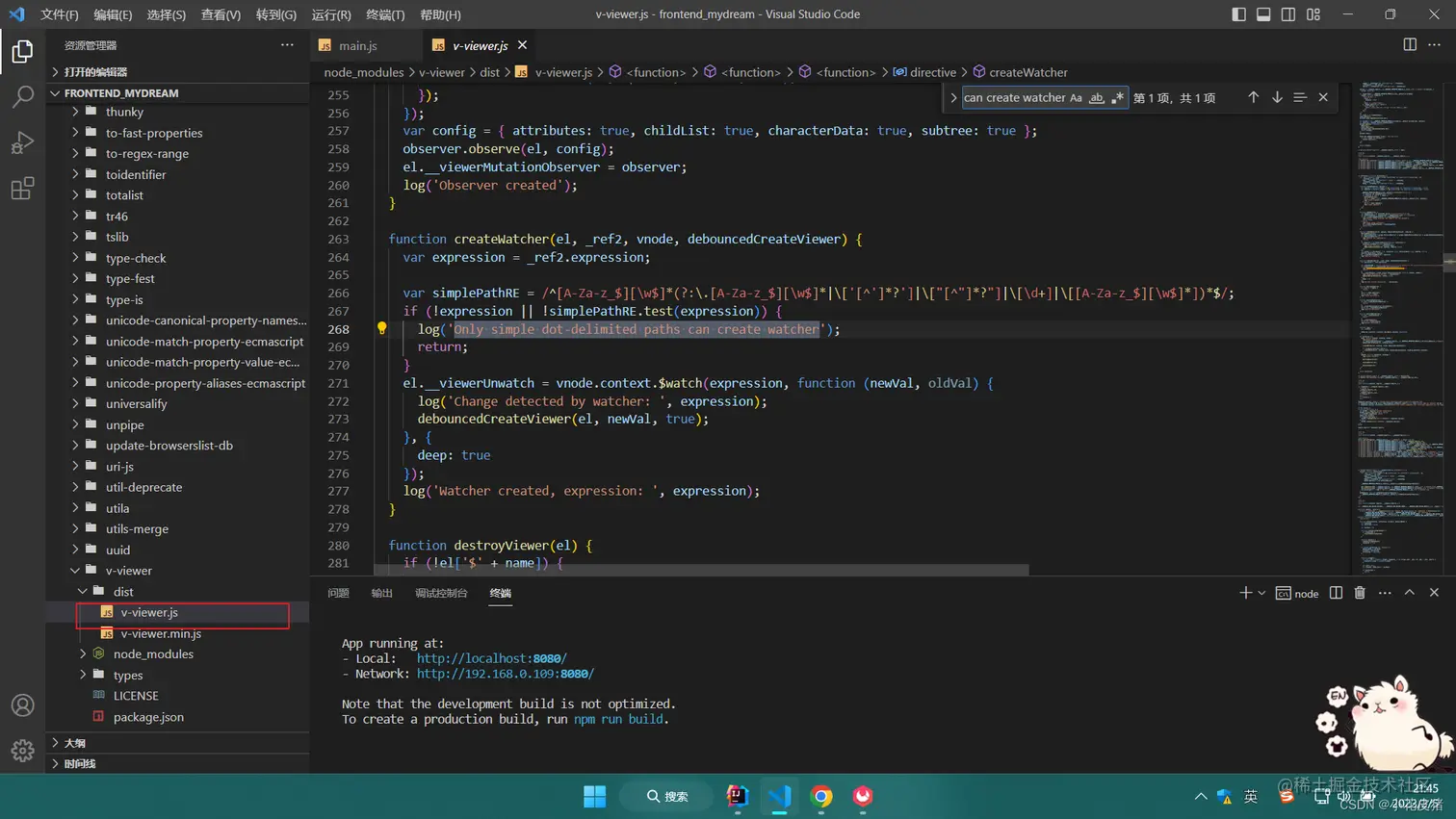
Task: Toggle Match Case in find widget
Action: click(x=1076, y=97)
